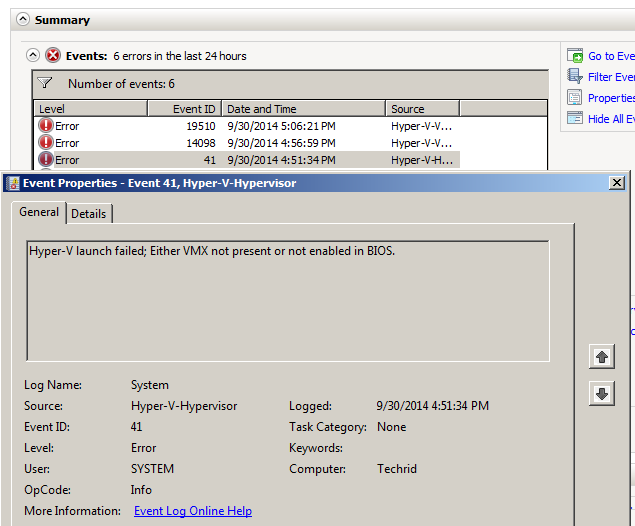
Task: Collapse the Events section chevron
Action: point(33,56)
